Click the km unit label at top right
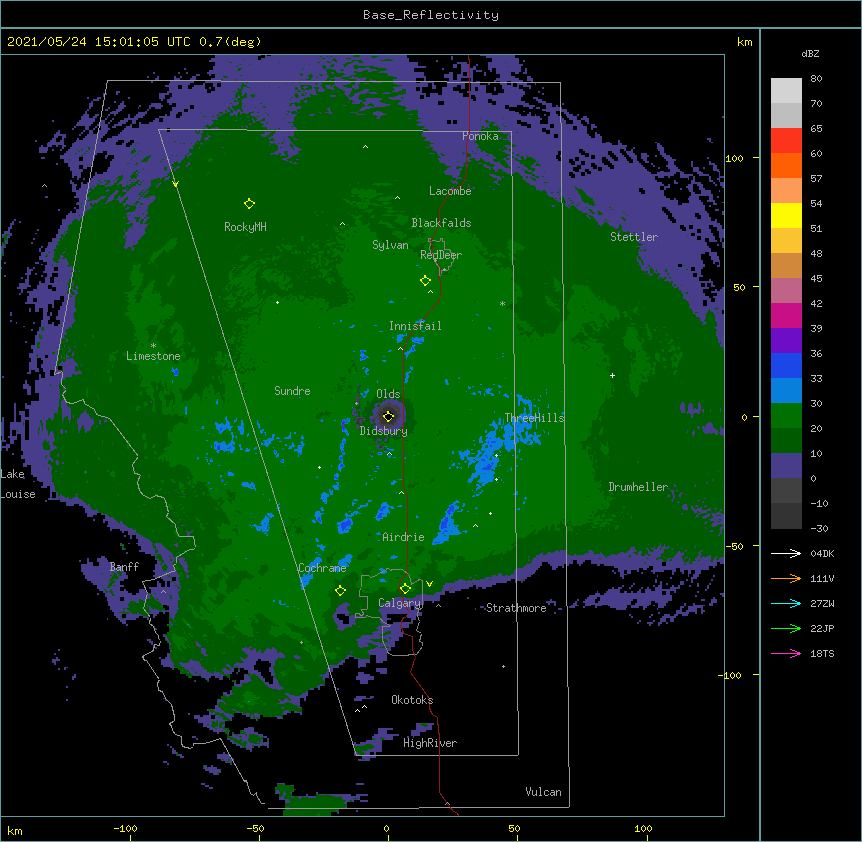Viewport: 862px width, 842px height. tap(745, 42)
